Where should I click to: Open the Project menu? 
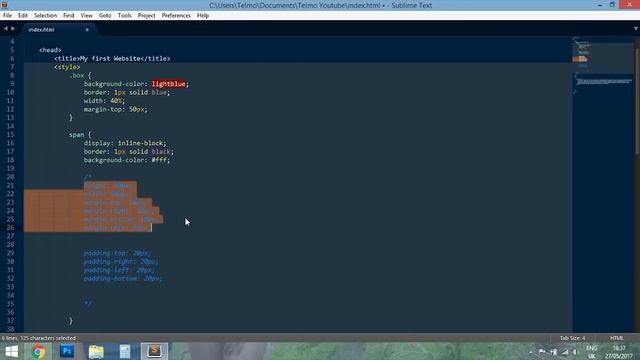point(147,16)
